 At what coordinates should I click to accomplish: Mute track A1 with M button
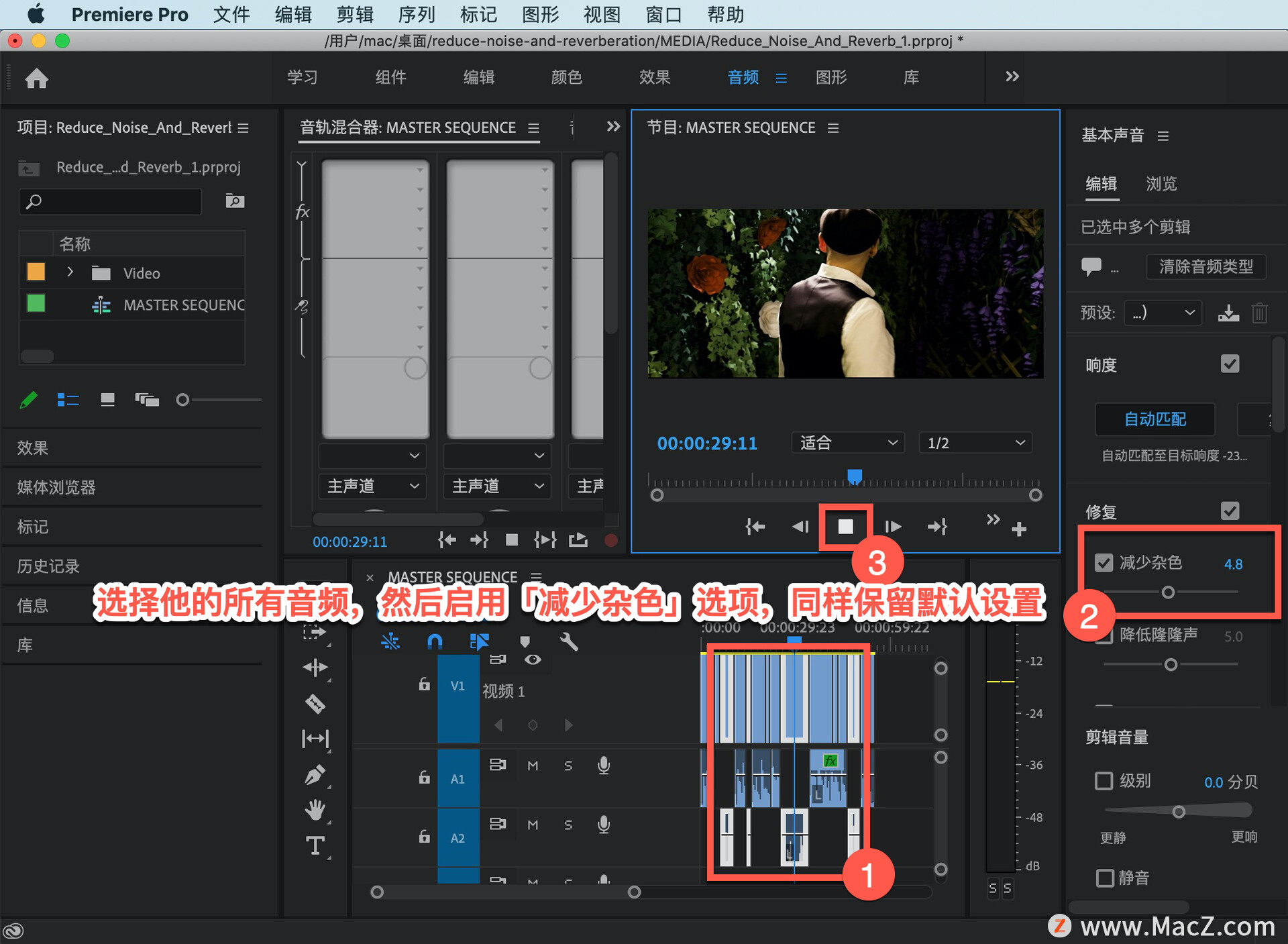533,766
